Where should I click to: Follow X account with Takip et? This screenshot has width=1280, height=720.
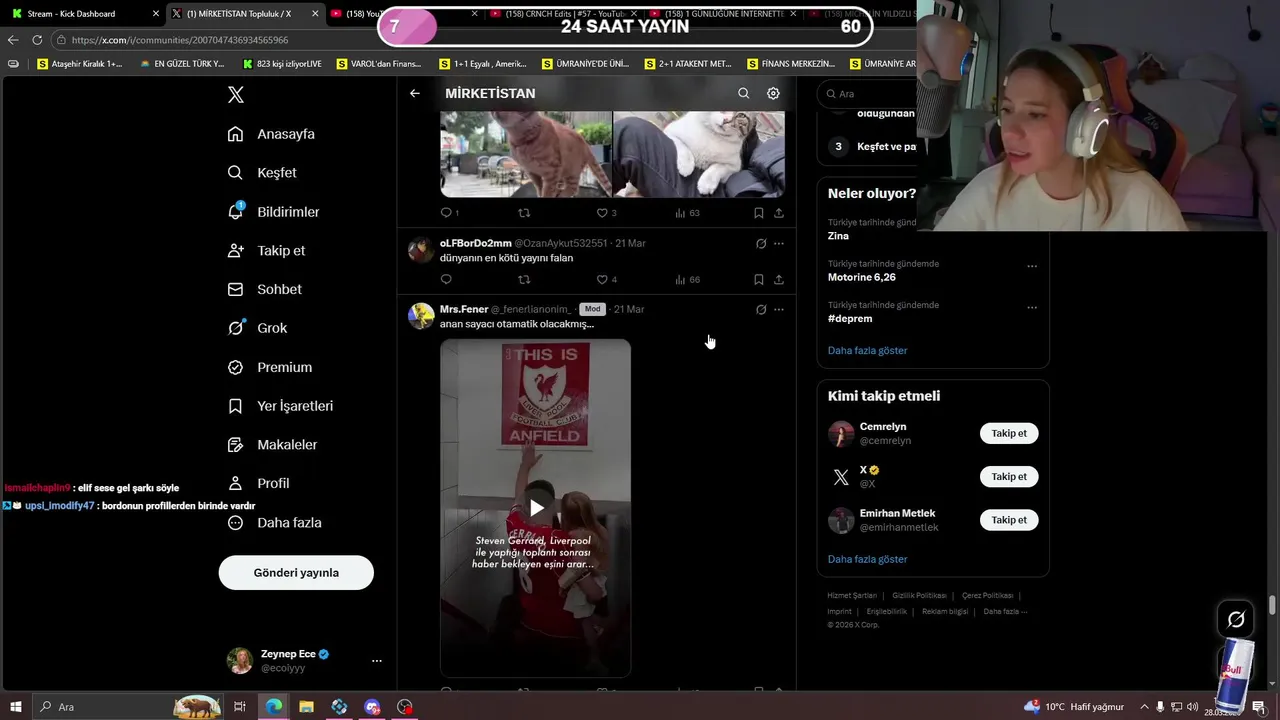point(1009,477)
